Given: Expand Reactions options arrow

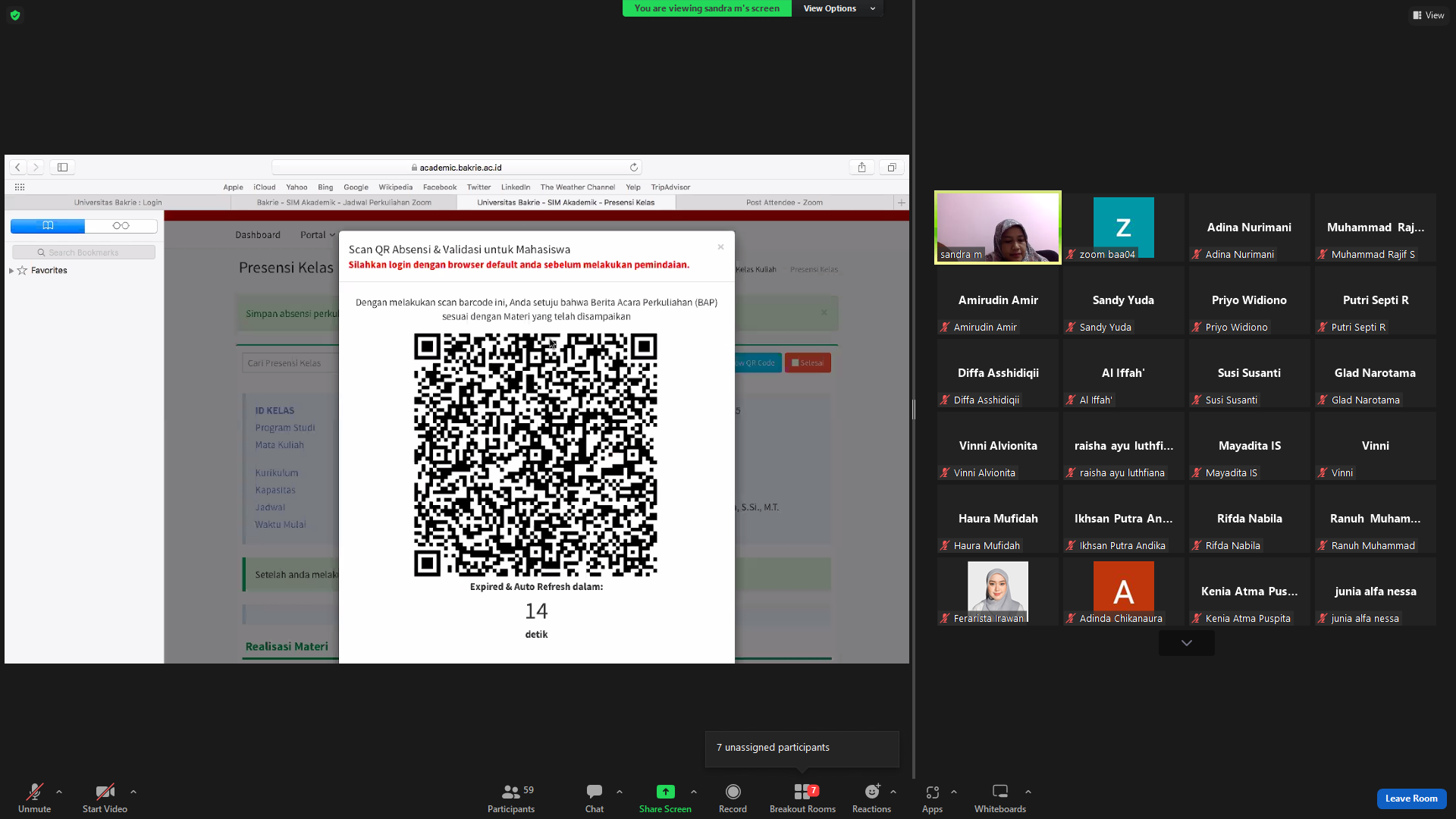Looking at the screenshot, I should tap(893, 792).
